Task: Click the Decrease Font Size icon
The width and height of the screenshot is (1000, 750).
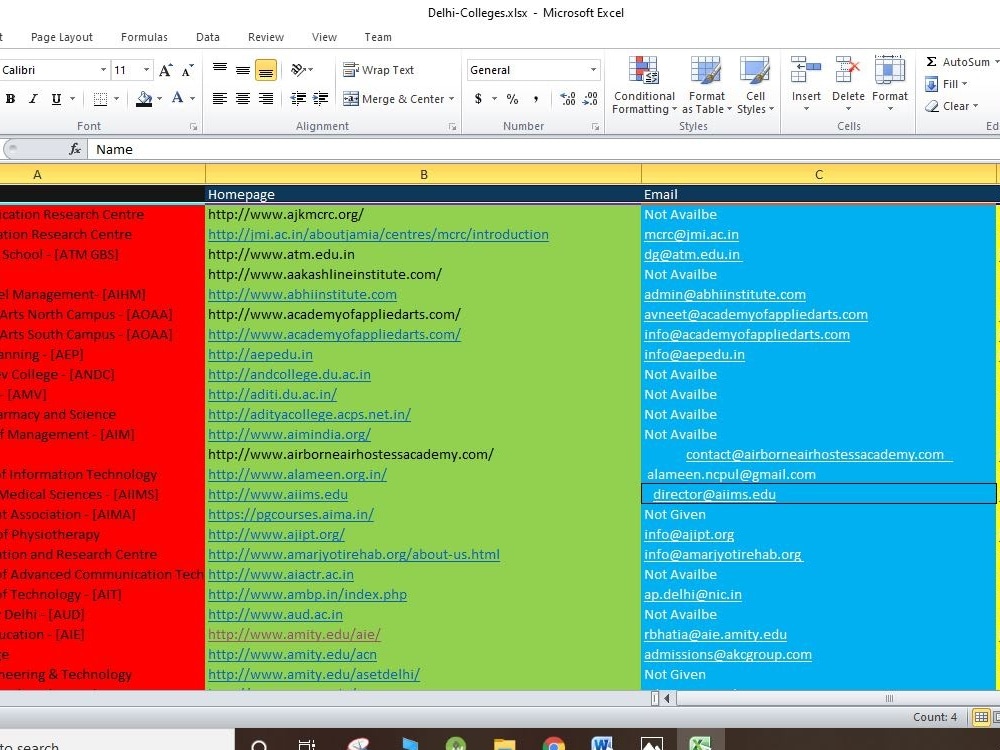Action: coord(188,70)
